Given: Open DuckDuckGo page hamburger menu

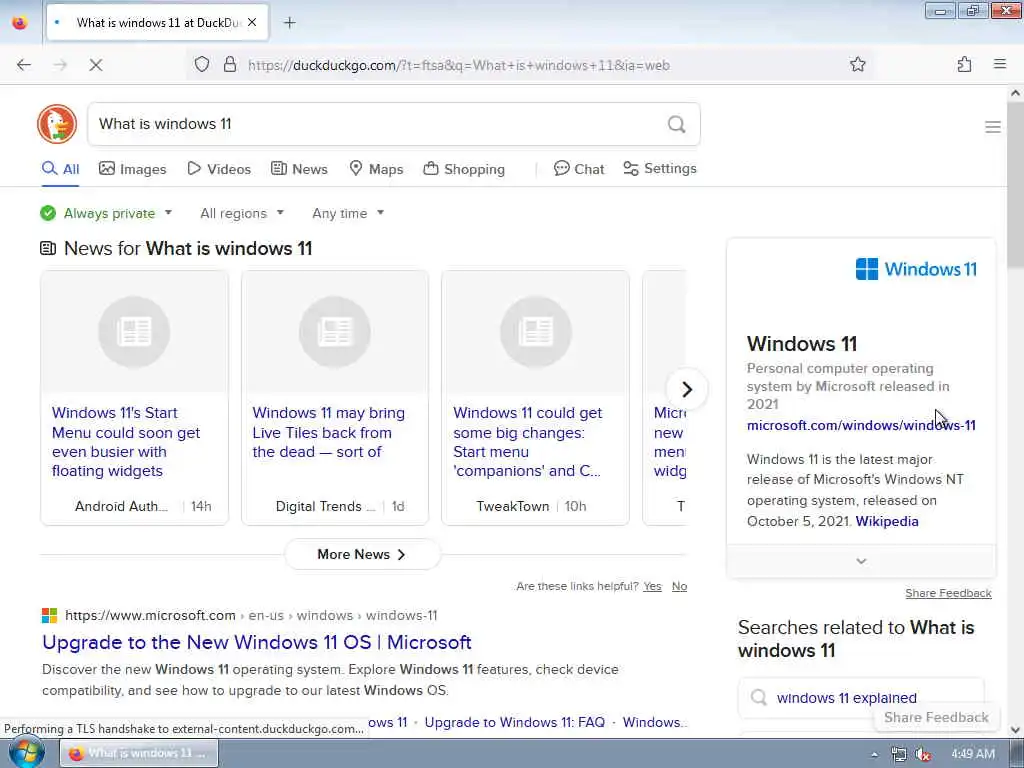Looking at the screenshot, I should pyautogui.click(x=993, y=127).
